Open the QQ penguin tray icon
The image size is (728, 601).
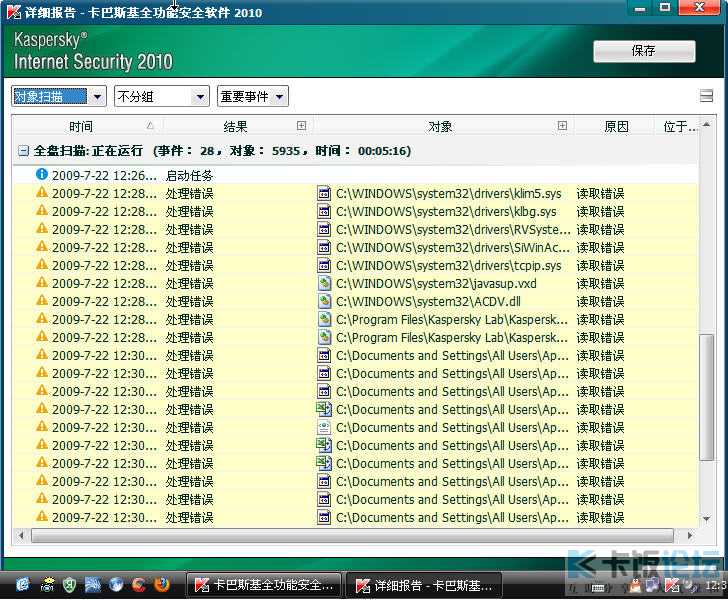[635, 586]
